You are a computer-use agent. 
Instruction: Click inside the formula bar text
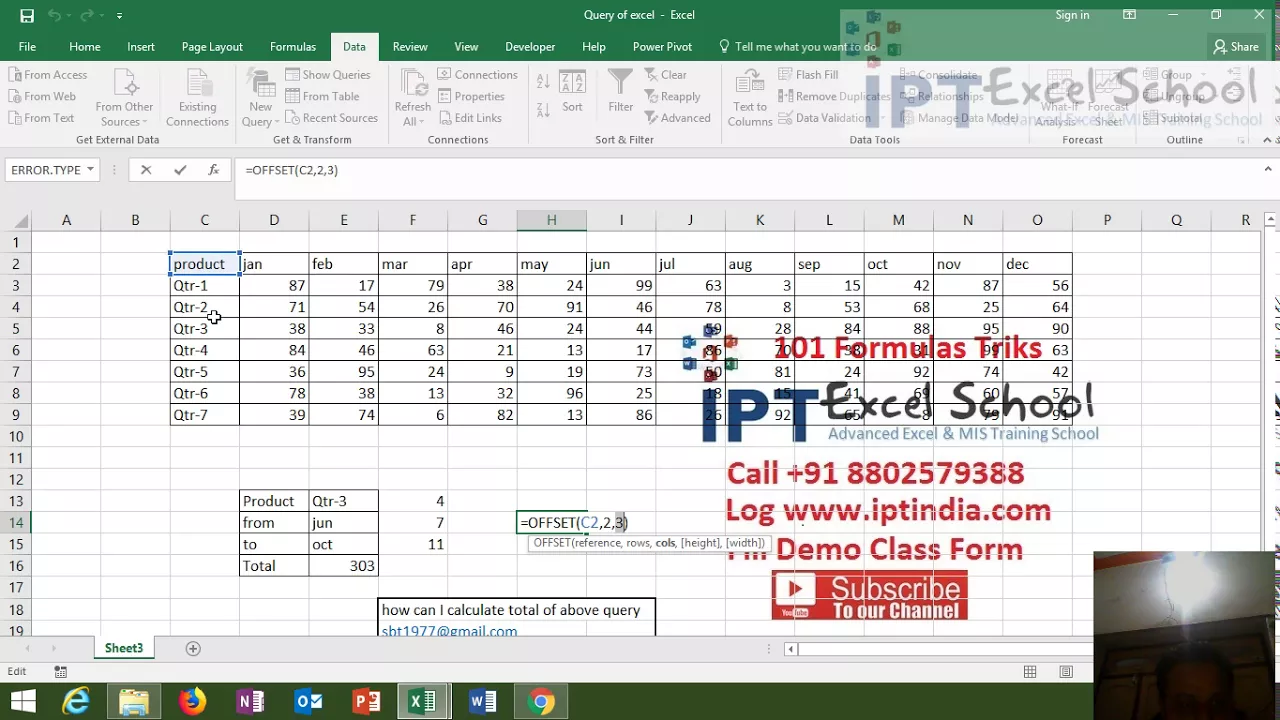pos(291,170)
